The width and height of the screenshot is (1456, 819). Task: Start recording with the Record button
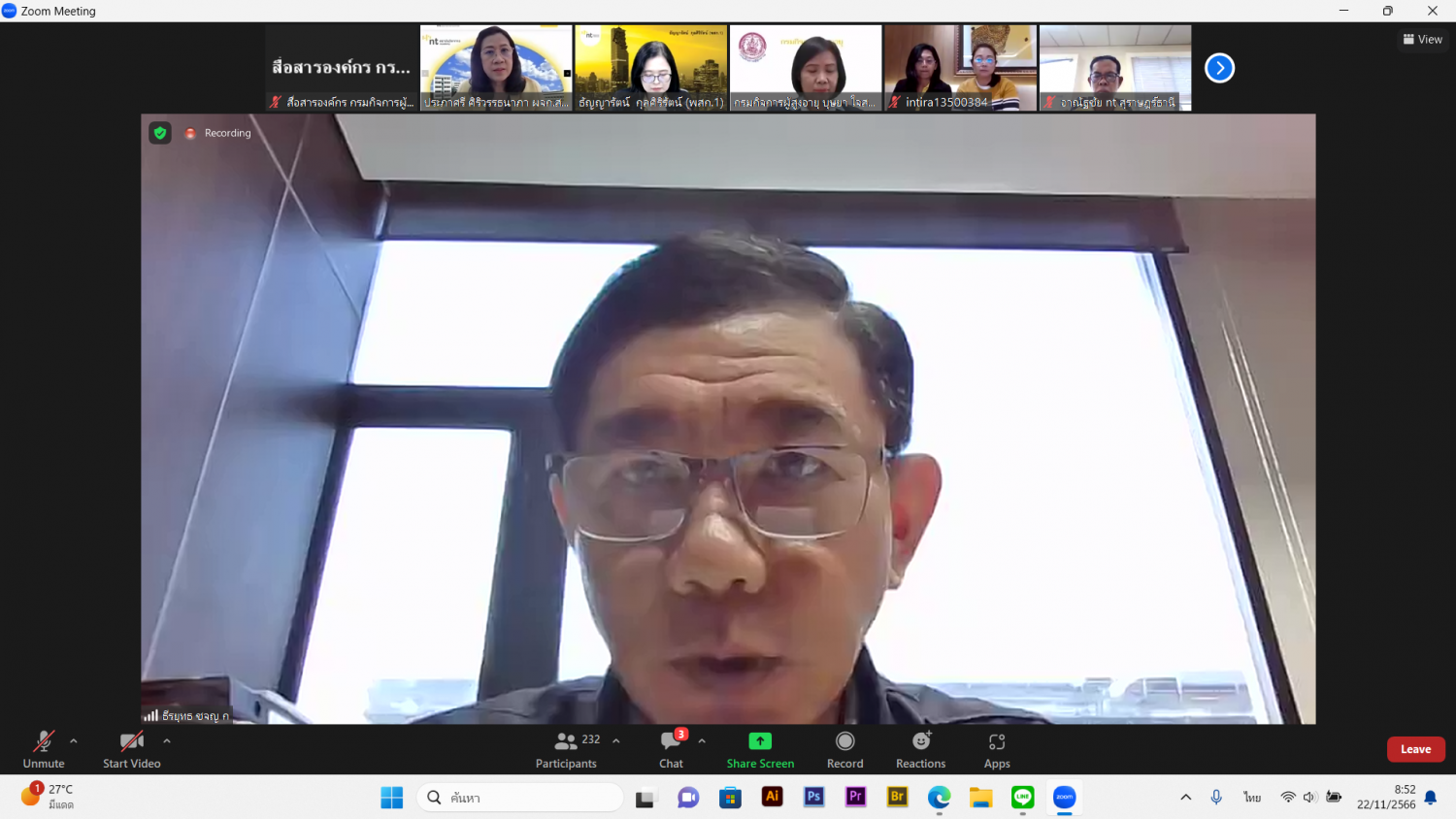click(845, 749)
